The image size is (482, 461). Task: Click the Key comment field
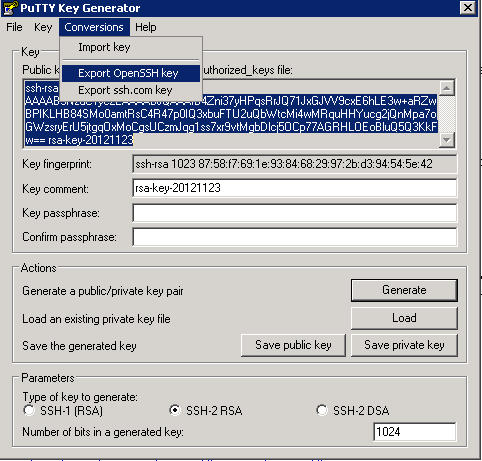click(x=295, y=188)
